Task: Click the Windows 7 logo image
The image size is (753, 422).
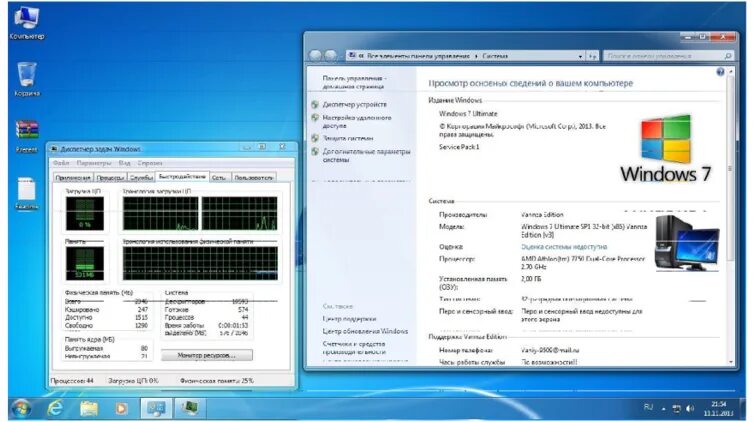Action: click(666, 148)
